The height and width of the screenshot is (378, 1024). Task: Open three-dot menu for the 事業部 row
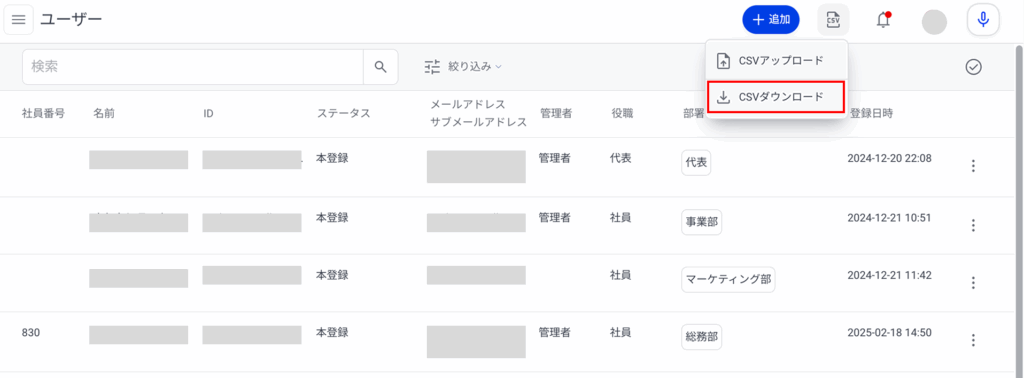pyautogui.click(x=973, y=225)
